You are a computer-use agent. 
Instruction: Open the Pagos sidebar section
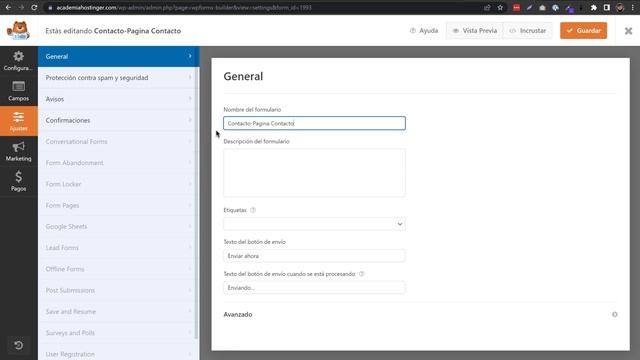tap(18, 182)
